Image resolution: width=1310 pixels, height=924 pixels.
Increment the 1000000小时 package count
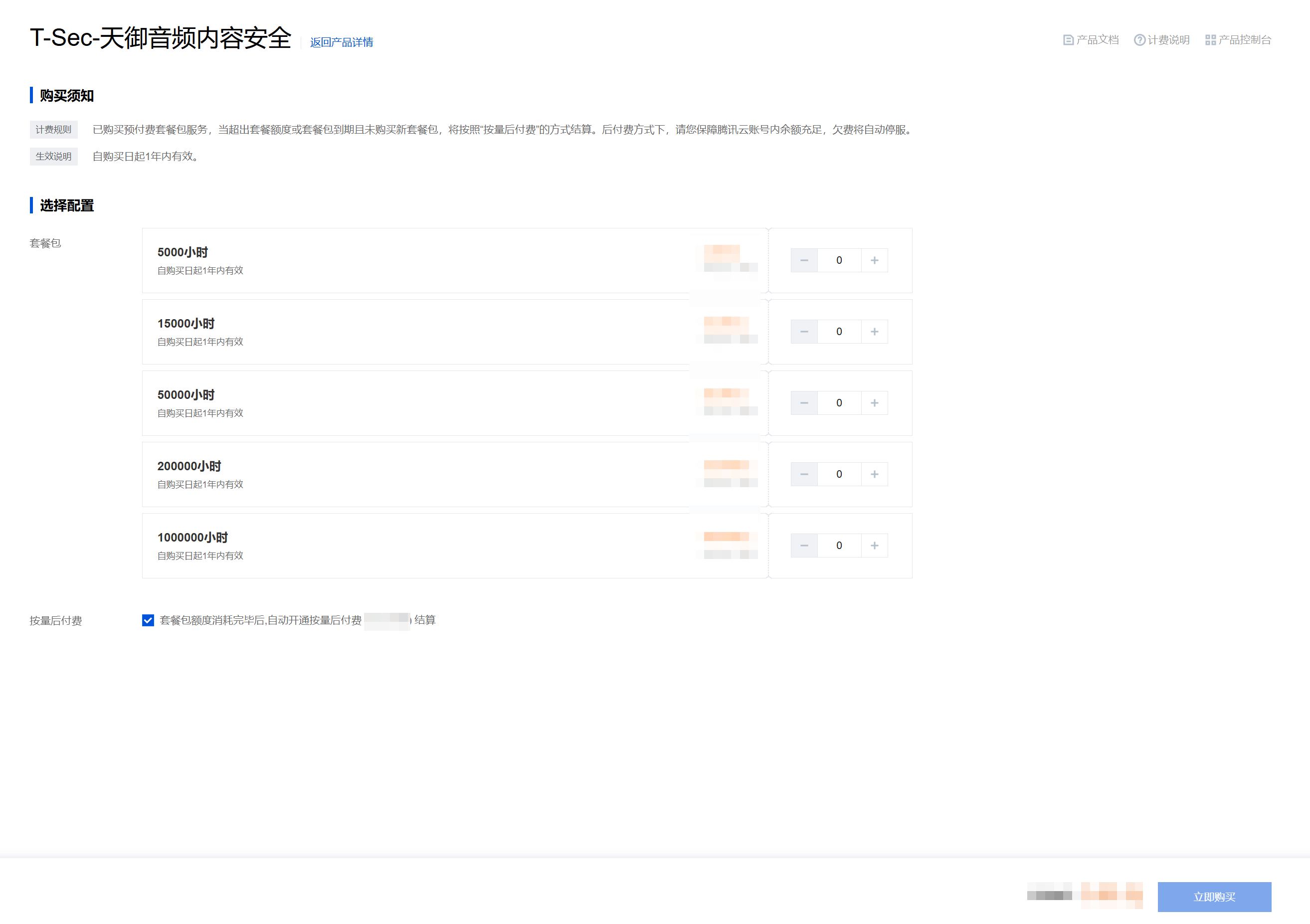click(874, 546)
